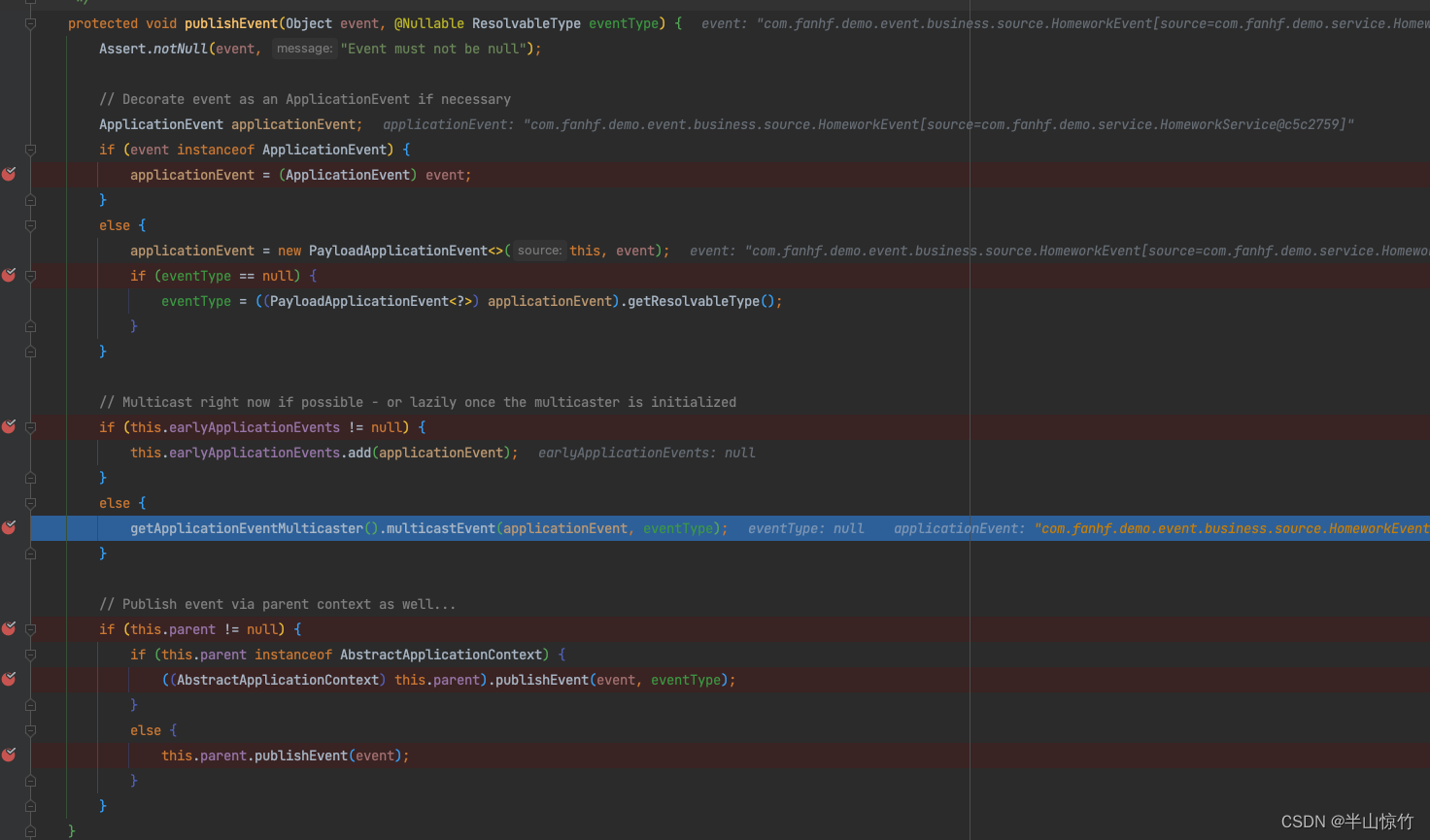
Task: Toggle breakpoint on 'this.earlyApplicationEvents != null' line
Action: (x=9, y=426)
